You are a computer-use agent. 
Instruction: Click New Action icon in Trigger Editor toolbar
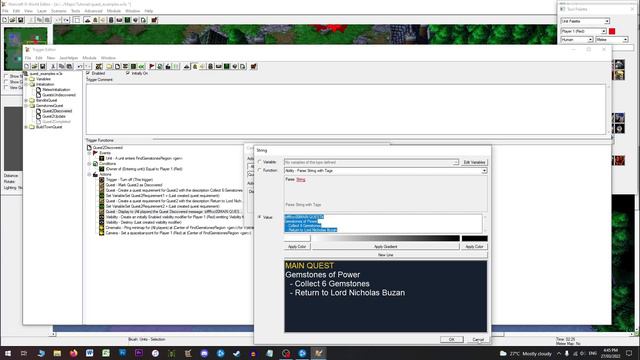click(168, 67)
